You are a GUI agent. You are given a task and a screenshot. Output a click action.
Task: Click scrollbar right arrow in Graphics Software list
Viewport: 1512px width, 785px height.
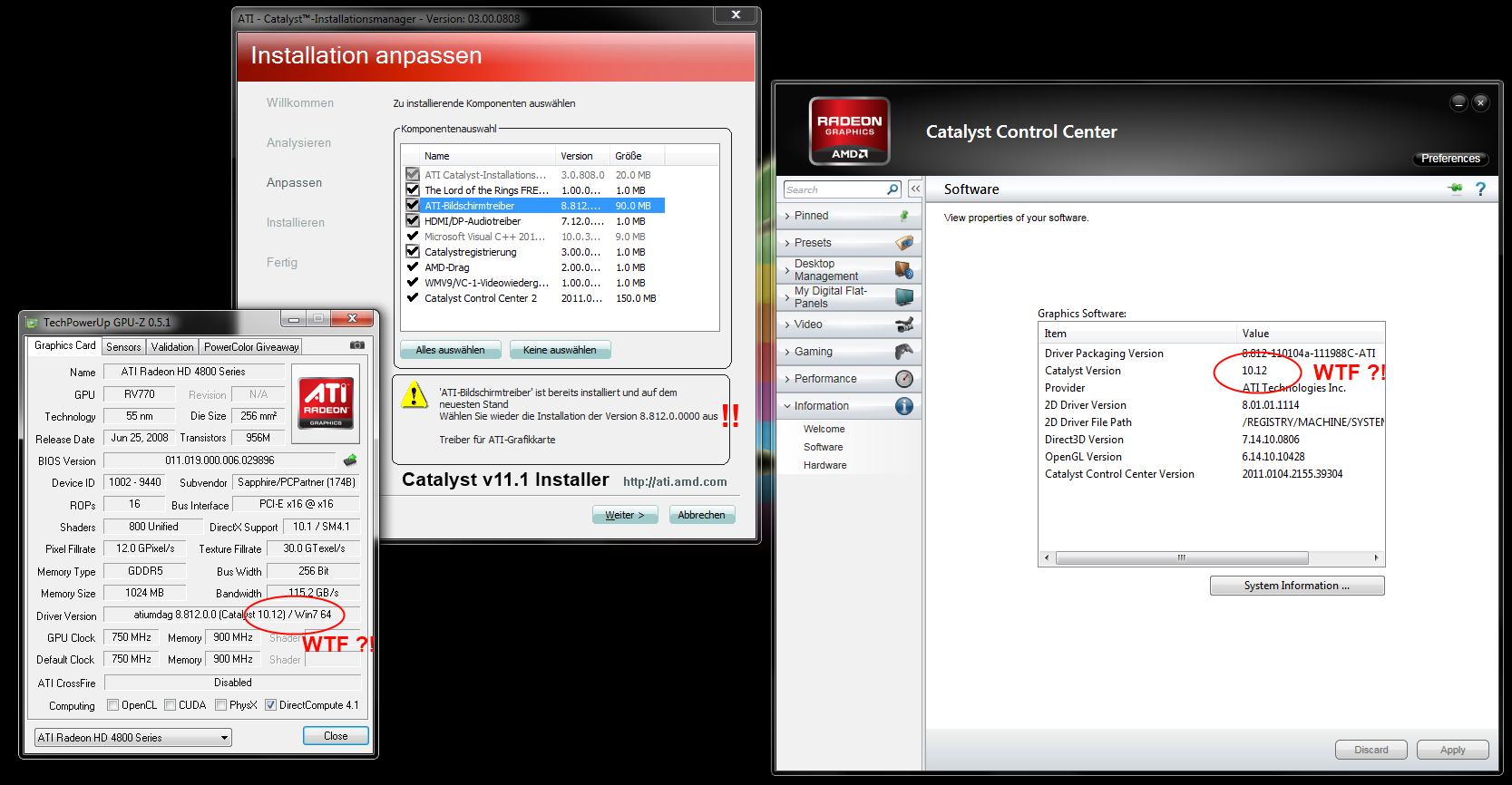point(1376,558)
